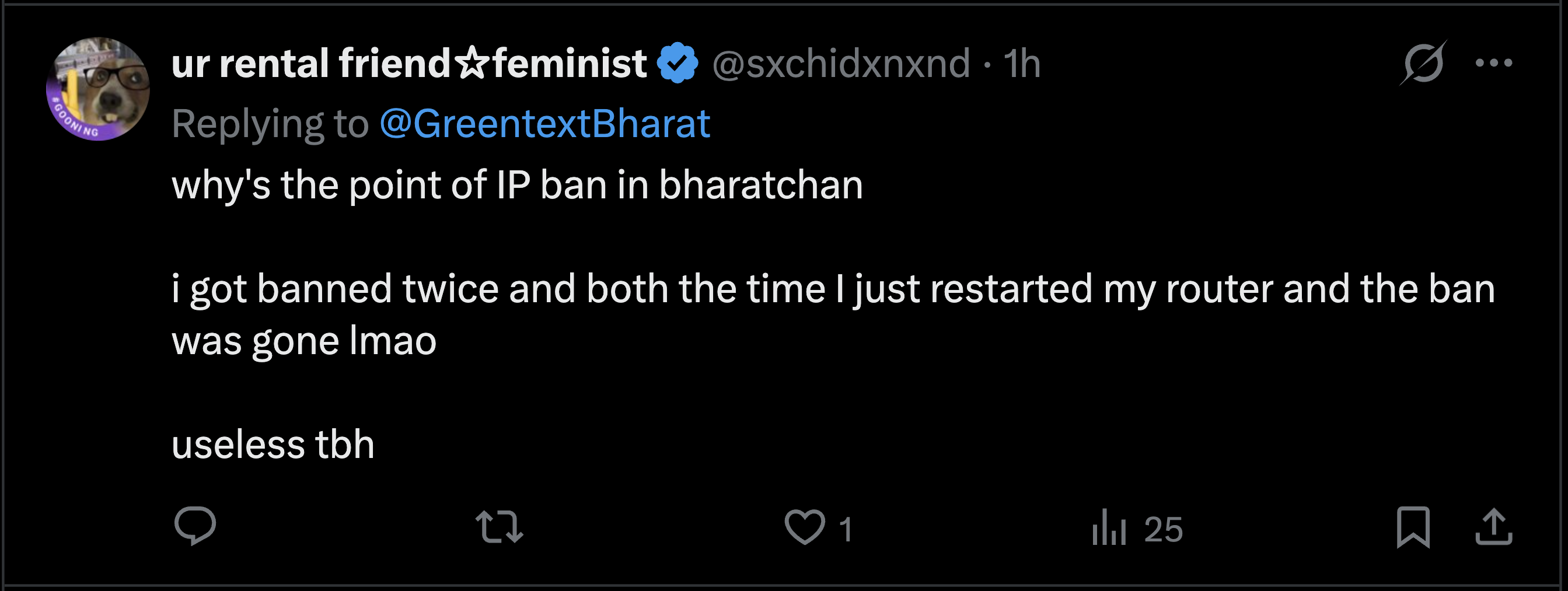
Task: Open the "ur rental friend☆feminist" display name
Action: tap(408, 63)
